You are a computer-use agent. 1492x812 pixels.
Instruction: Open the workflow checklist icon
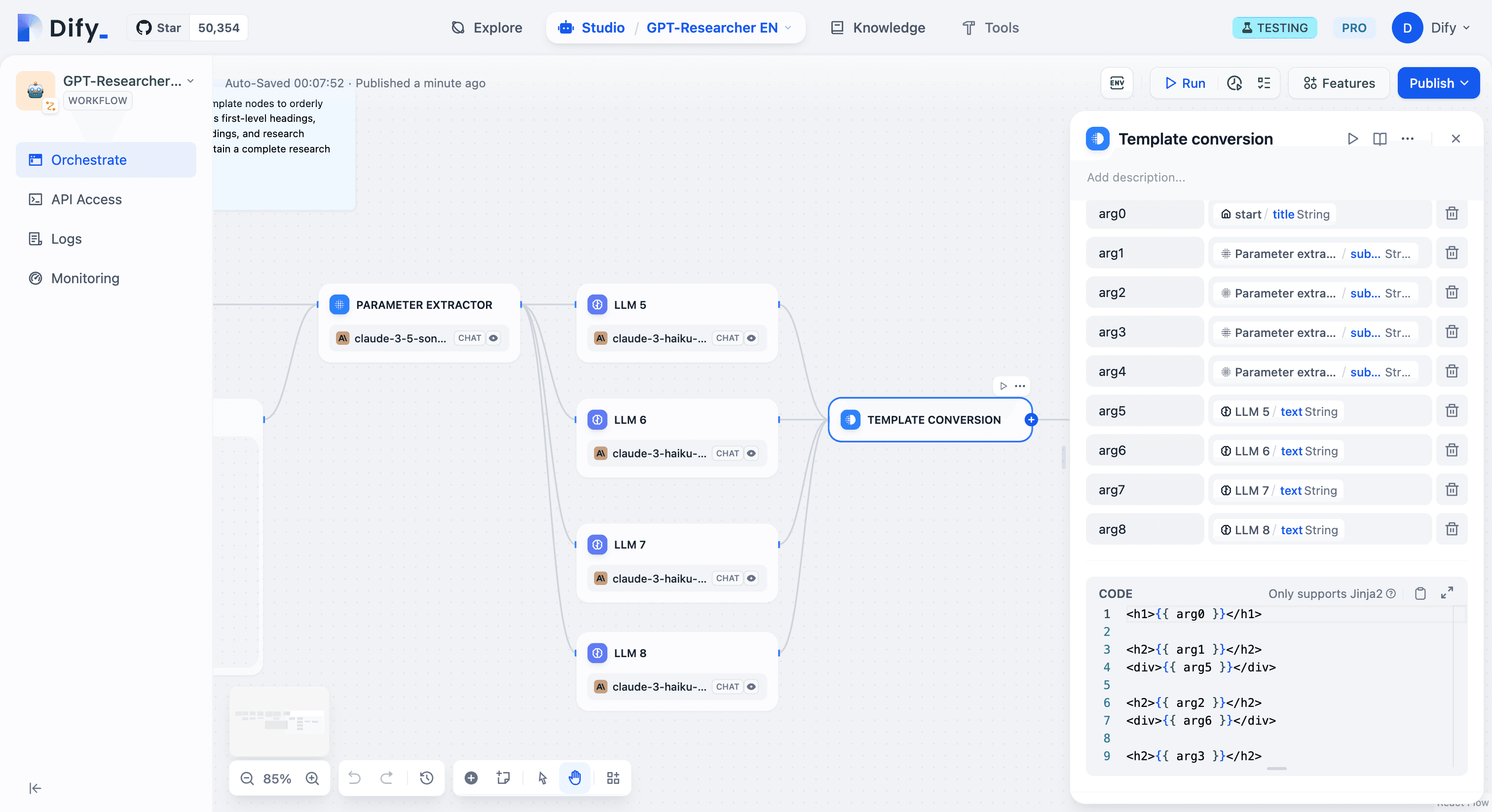click(x=1264, y=83)
